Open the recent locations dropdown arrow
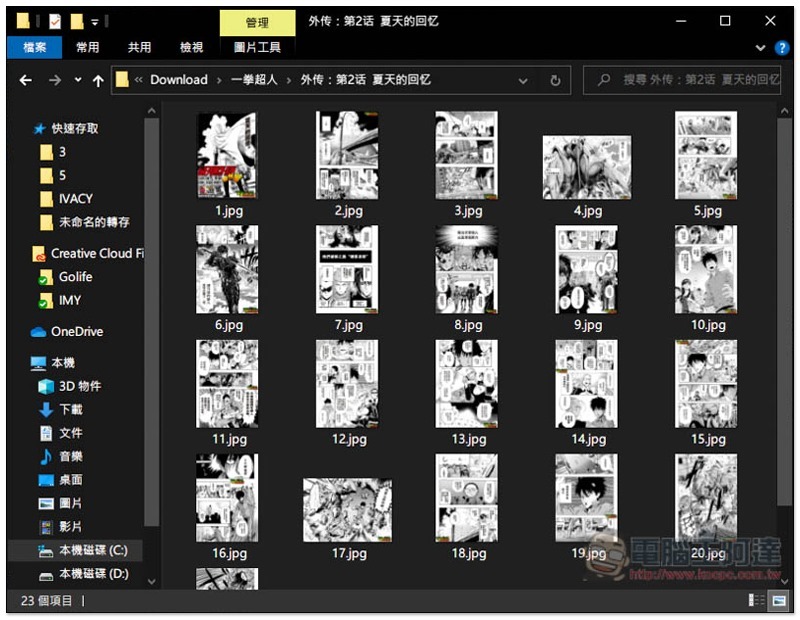Screen dimensions: 800x620 point(78,80)
